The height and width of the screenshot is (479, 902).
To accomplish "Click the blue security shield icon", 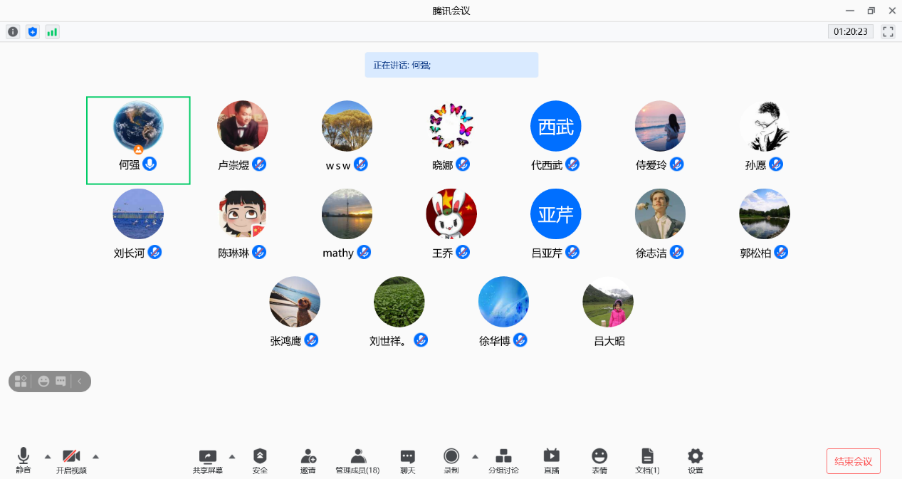I will (32, 32).
